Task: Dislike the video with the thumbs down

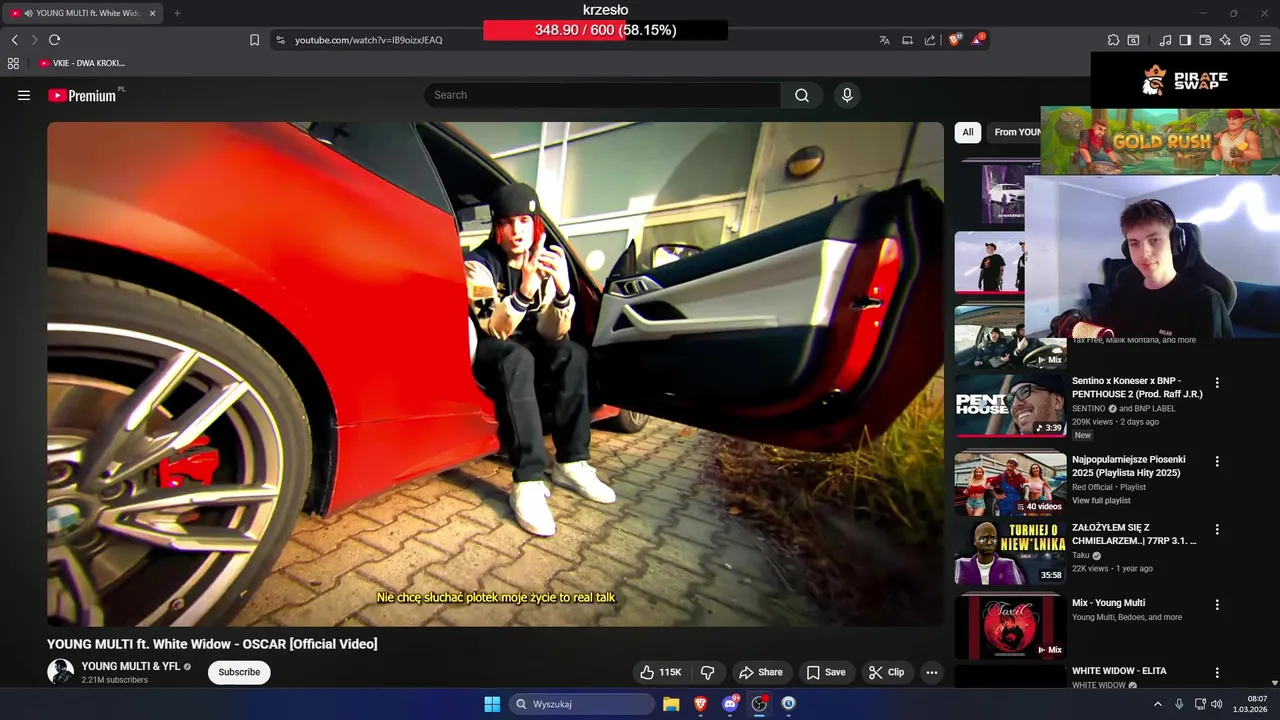Action: click(x=707, y=672)
